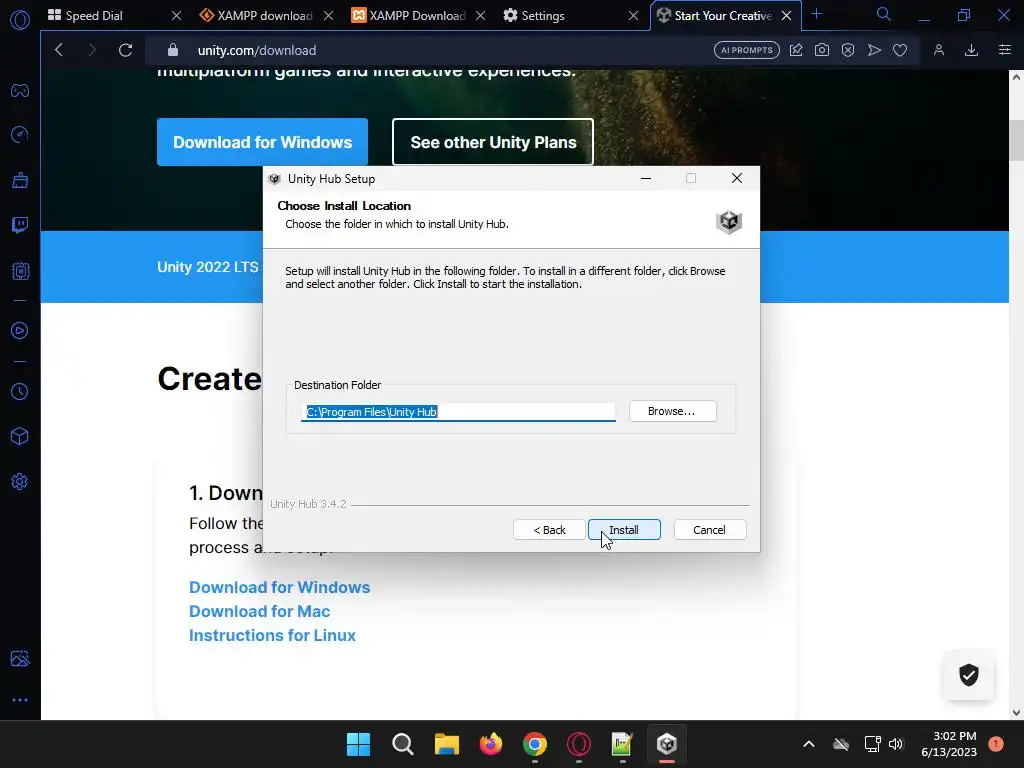Click the Destination Folder path field

click(x=458, y=411)
